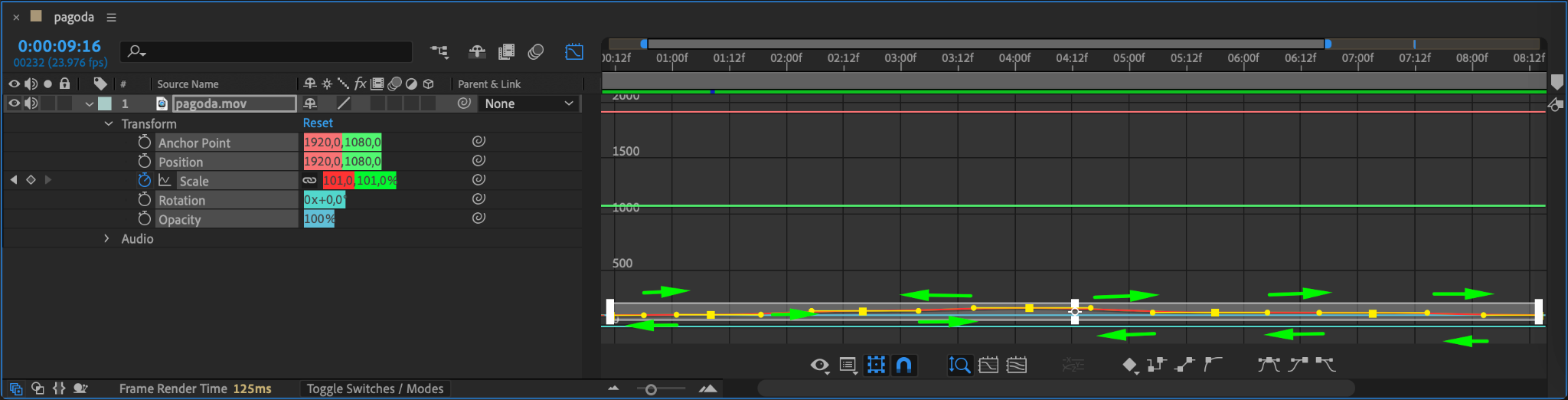Open graph editor show properties eye menu
Screen dimensions: 1568x400
coord(820,366)
